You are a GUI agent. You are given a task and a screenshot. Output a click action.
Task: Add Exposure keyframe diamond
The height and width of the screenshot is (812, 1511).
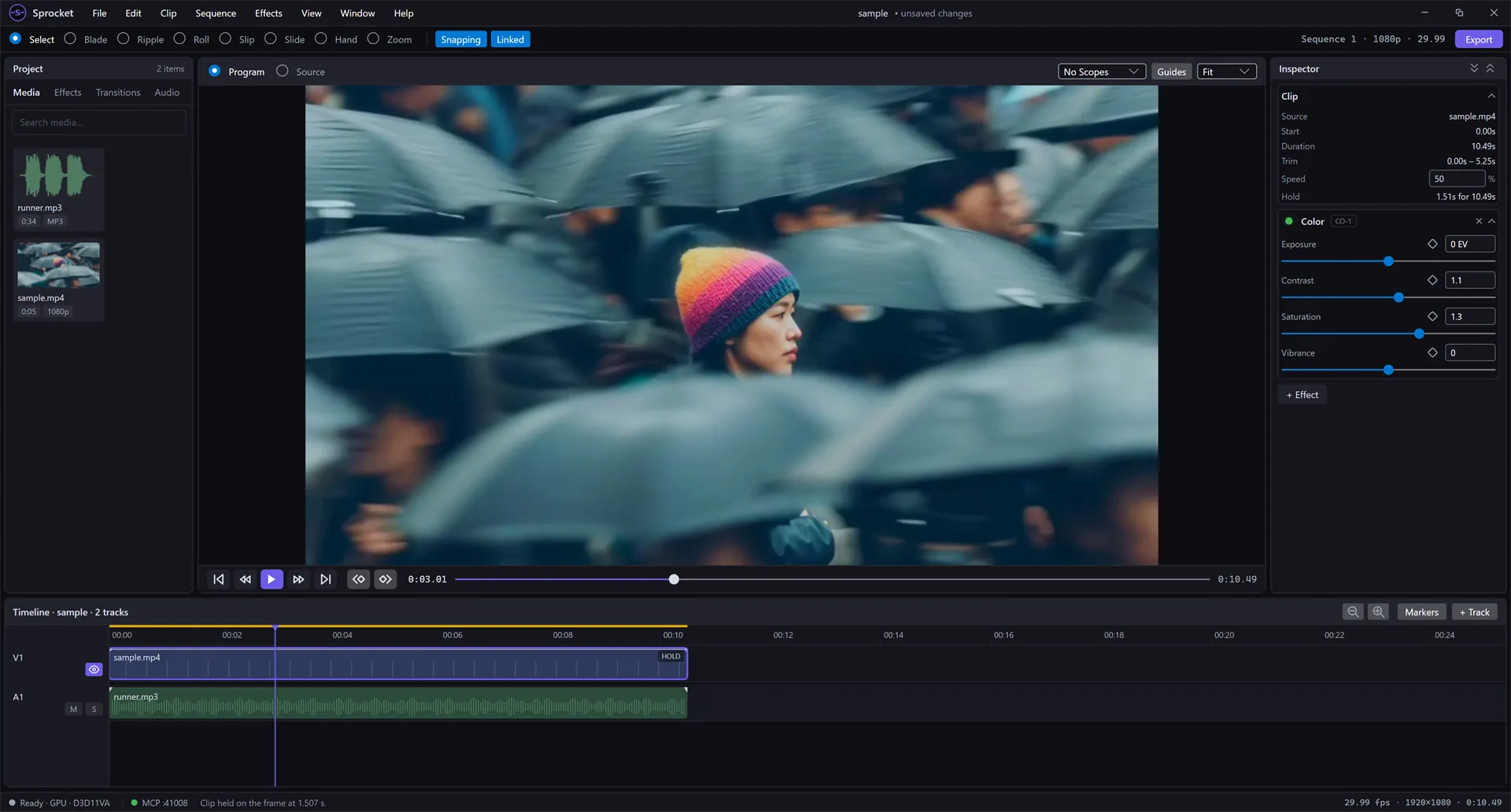click(x=1432, y=244)
